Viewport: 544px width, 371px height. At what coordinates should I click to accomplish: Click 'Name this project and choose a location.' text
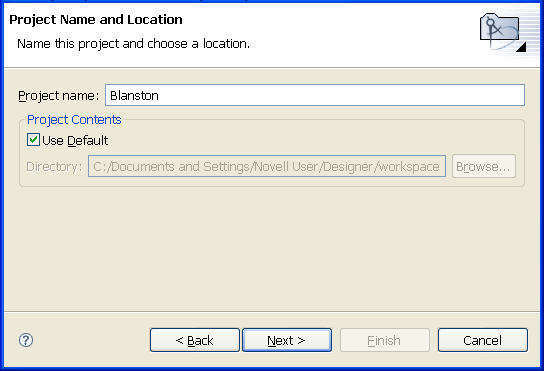pos(133,44)
